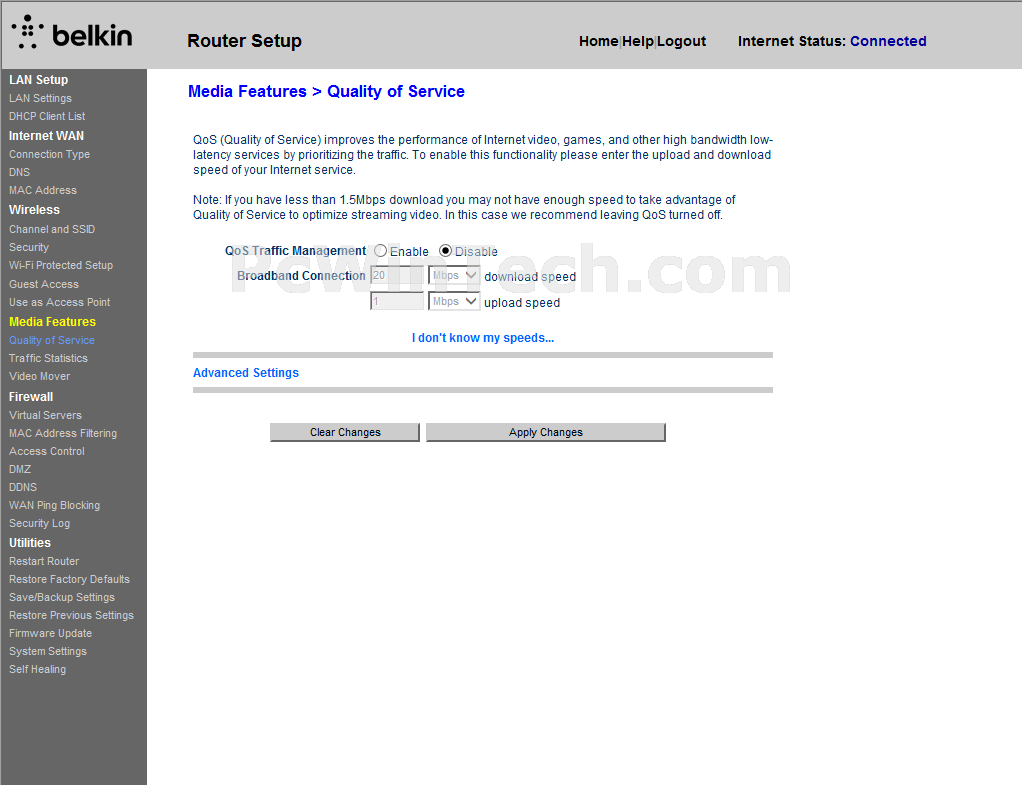Open Restart Router utility

pyautogui.click(x=44, y=561)
